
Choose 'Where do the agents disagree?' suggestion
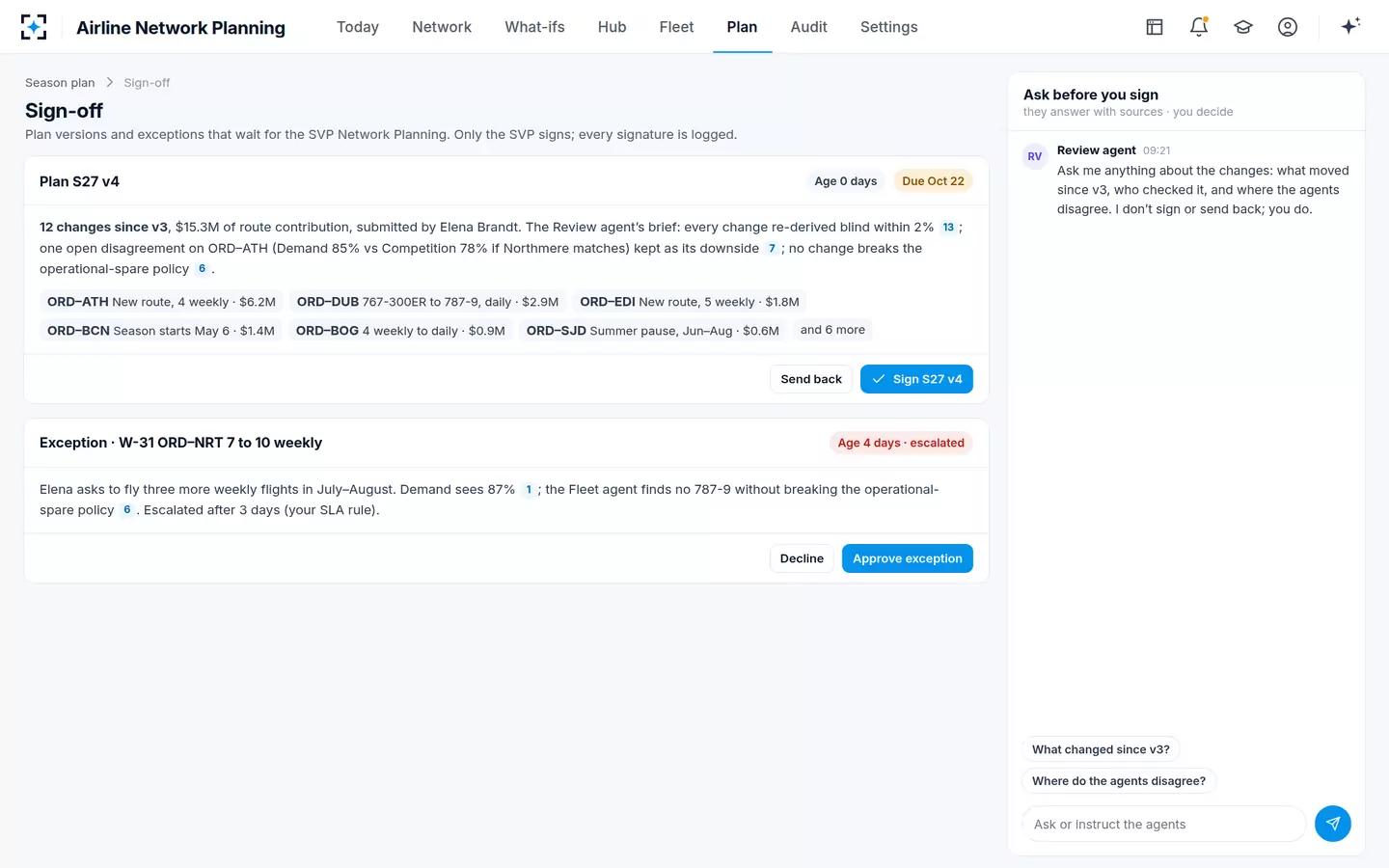coord(1119,781)
